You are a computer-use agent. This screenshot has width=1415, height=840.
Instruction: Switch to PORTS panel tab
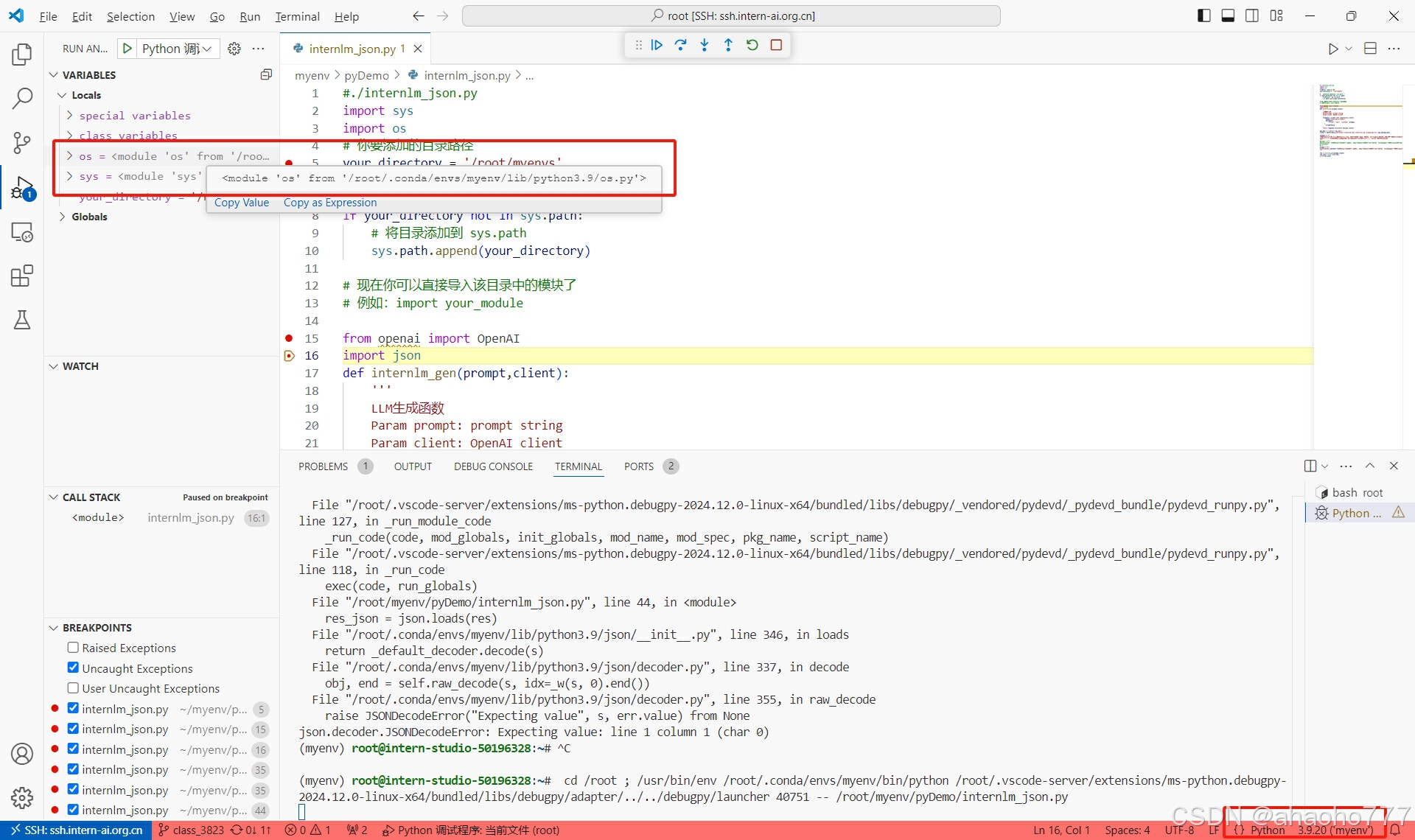tap(638, 466)
